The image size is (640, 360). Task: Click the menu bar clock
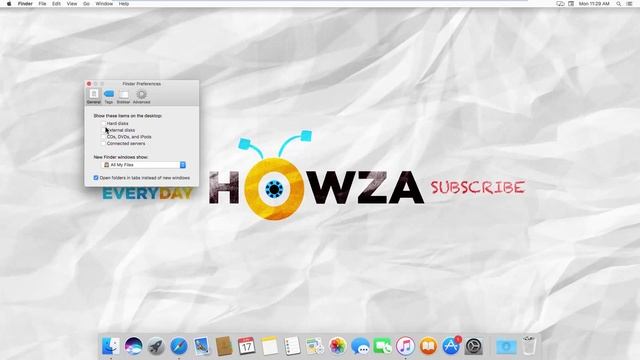(x=594, y=4)
